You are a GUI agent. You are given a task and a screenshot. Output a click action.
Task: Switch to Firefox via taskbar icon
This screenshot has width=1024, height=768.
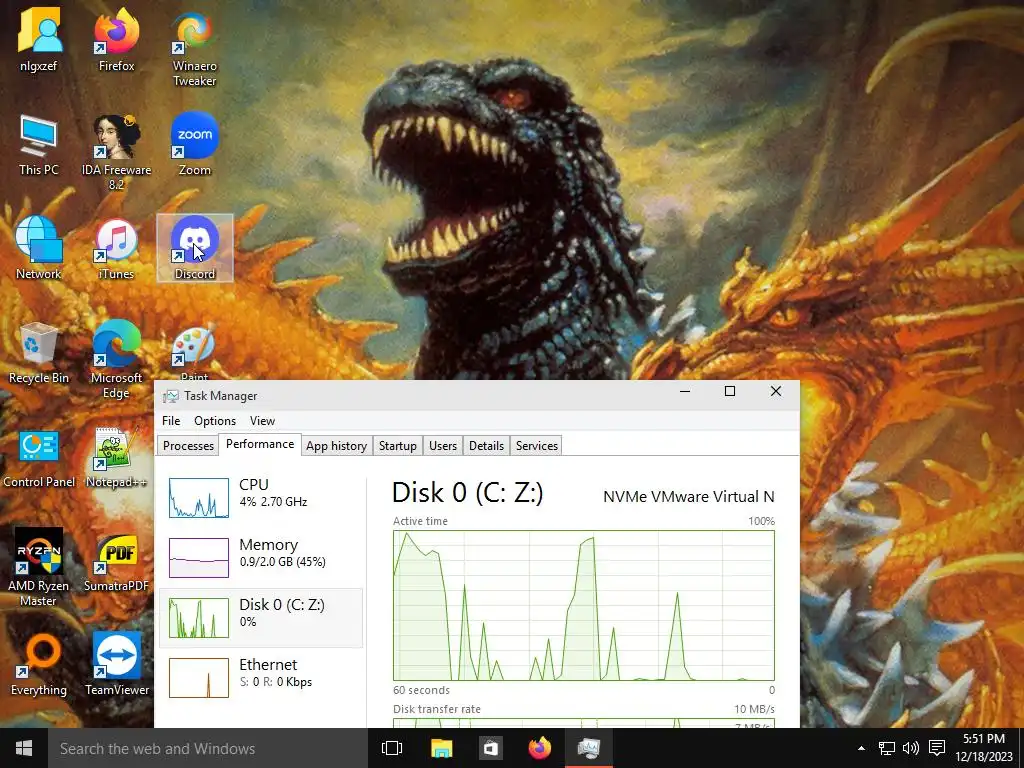539,748
